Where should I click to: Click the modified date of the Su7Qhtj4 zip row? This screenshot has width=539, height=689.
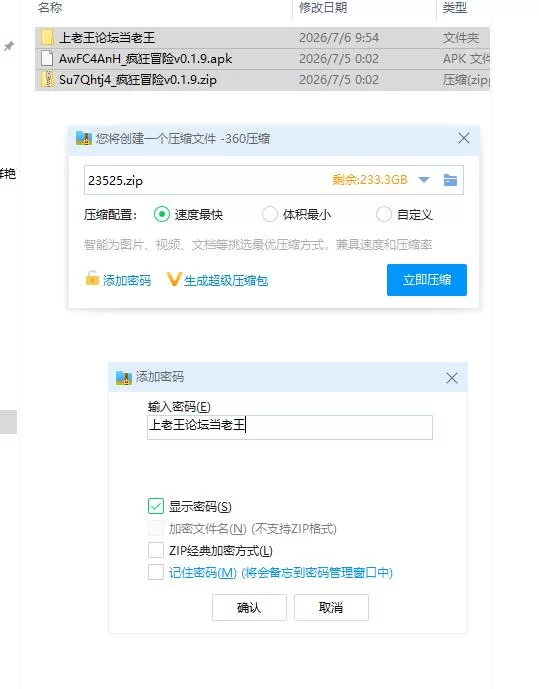point(339,80)
